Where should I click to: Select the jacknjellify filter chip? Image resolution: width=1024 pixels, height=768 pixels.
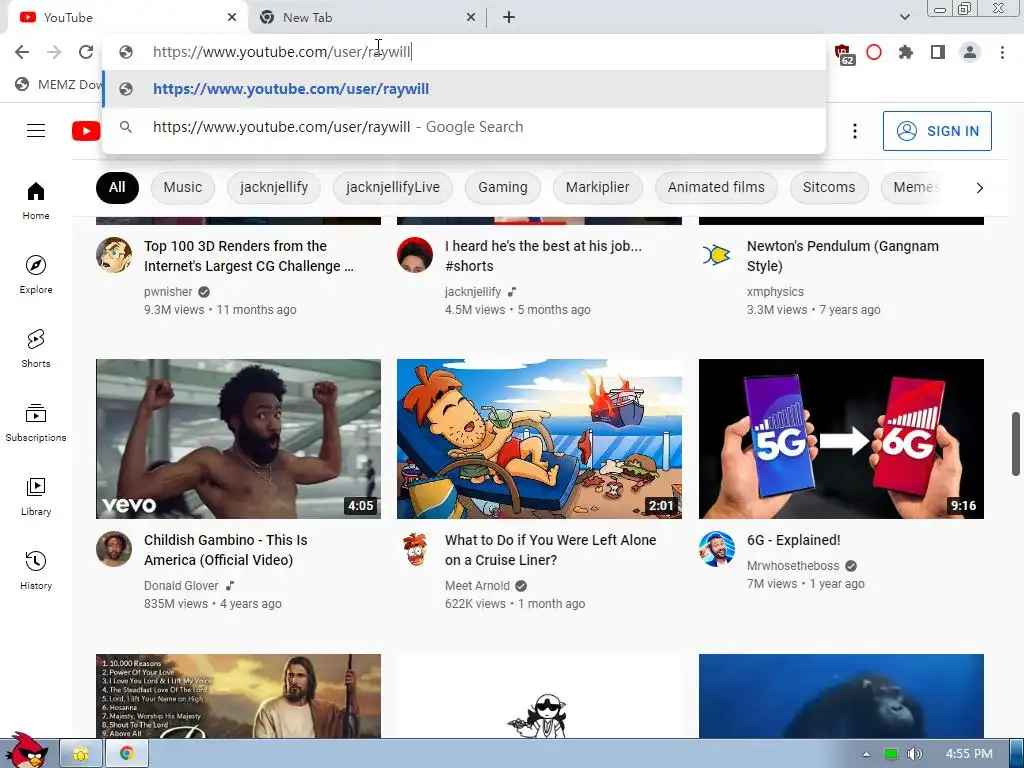274,187
